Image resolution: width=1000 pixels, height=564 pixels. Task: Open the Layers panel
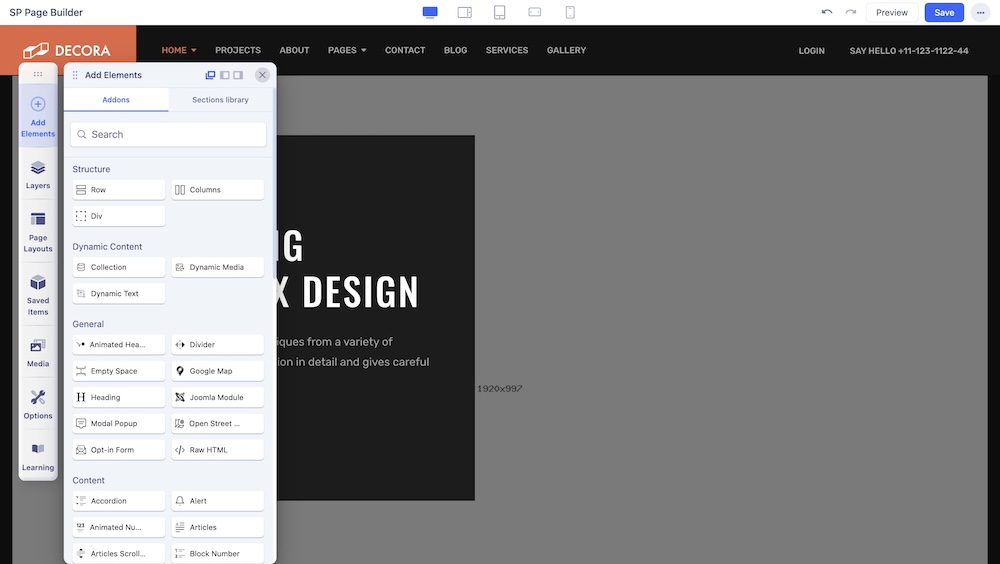tap(38, 175)
